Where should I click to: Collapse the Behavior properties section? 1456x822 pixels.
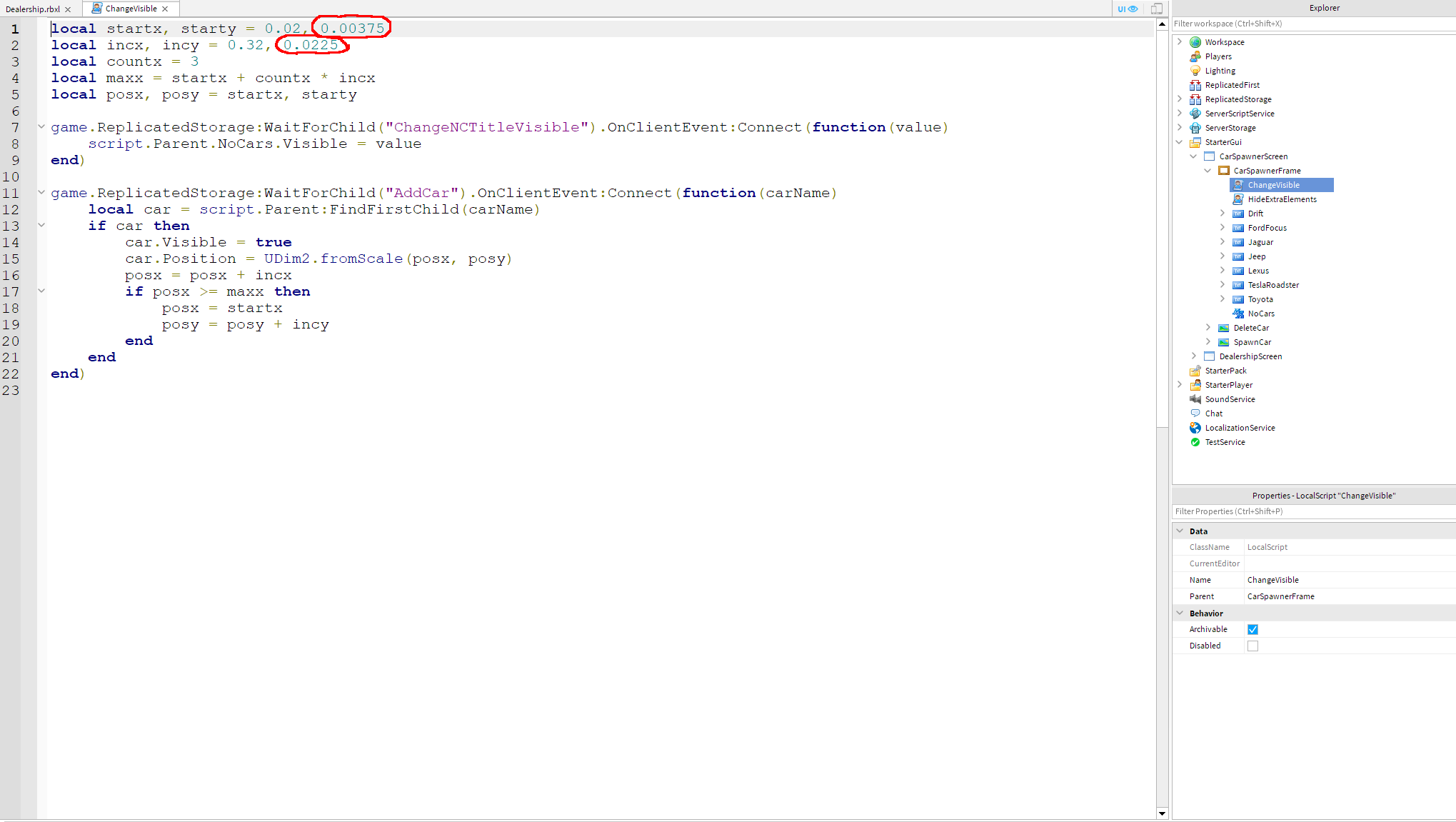point(1180,613)
